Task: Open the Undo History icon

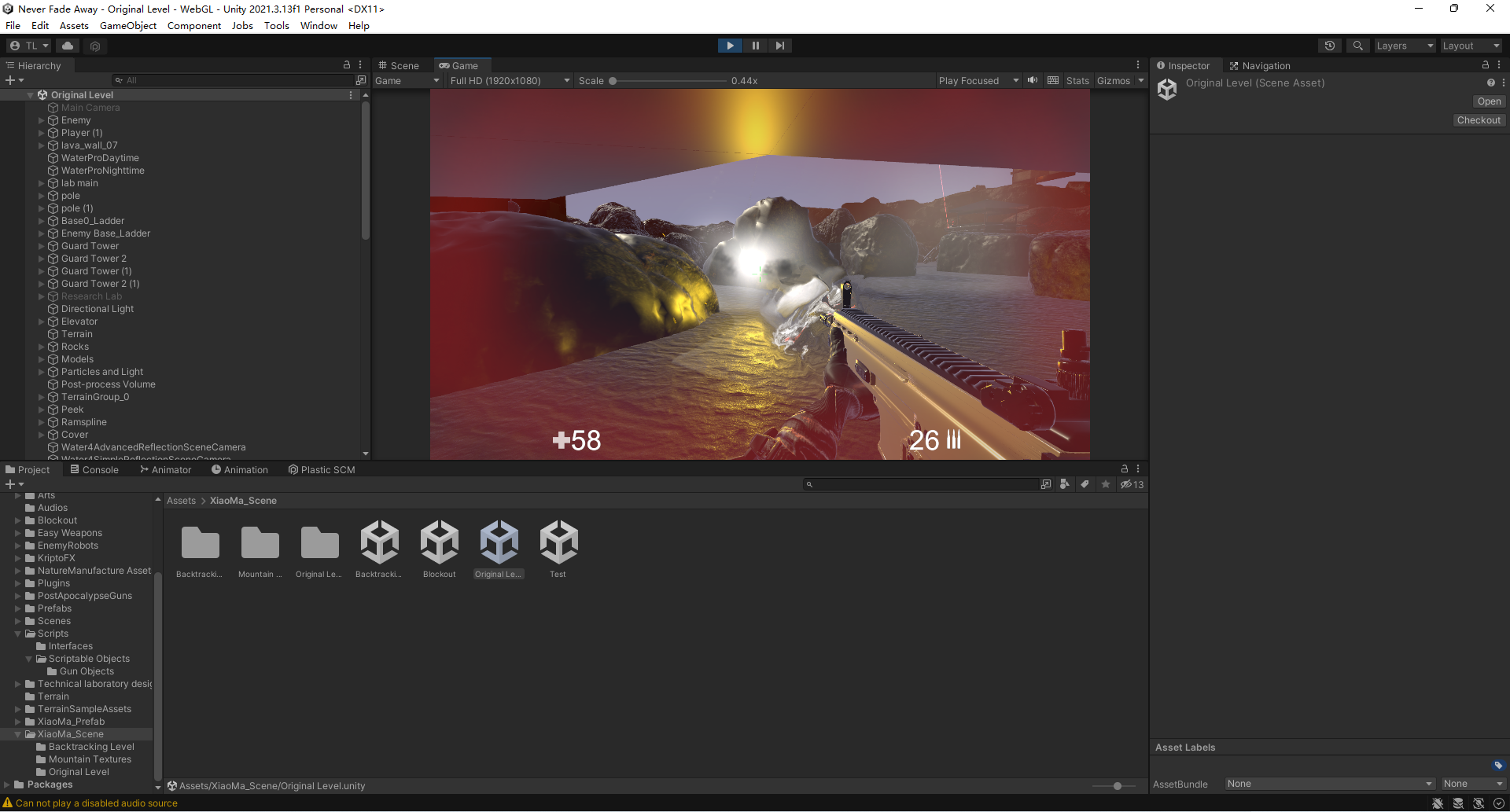Action: [x=1329, y=46]
